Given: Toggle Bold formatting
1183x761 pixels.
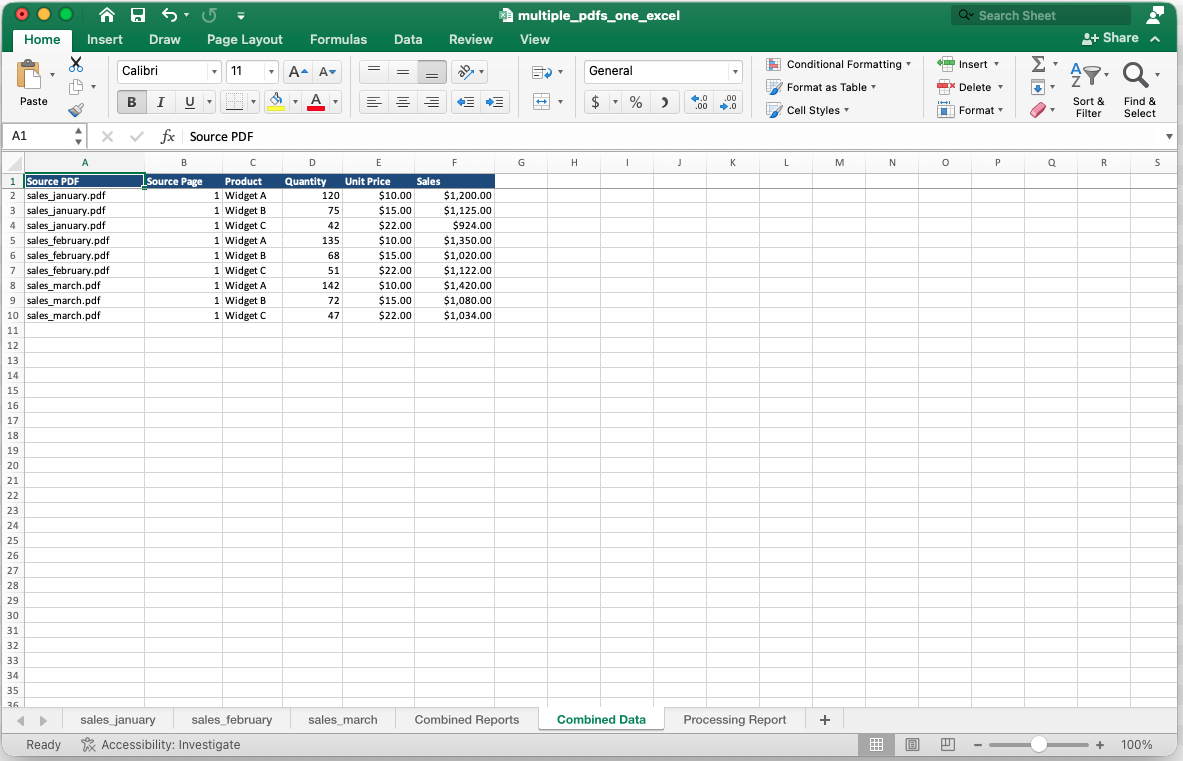Looking at the screenshot, I should pos(131,102).
